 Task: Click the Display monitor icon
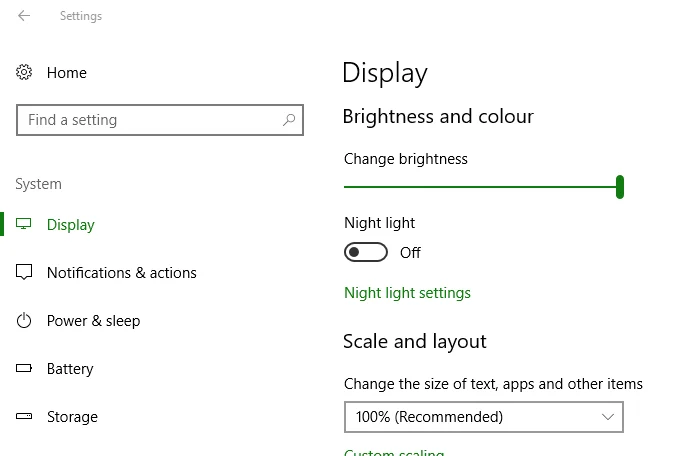(25, 225)
